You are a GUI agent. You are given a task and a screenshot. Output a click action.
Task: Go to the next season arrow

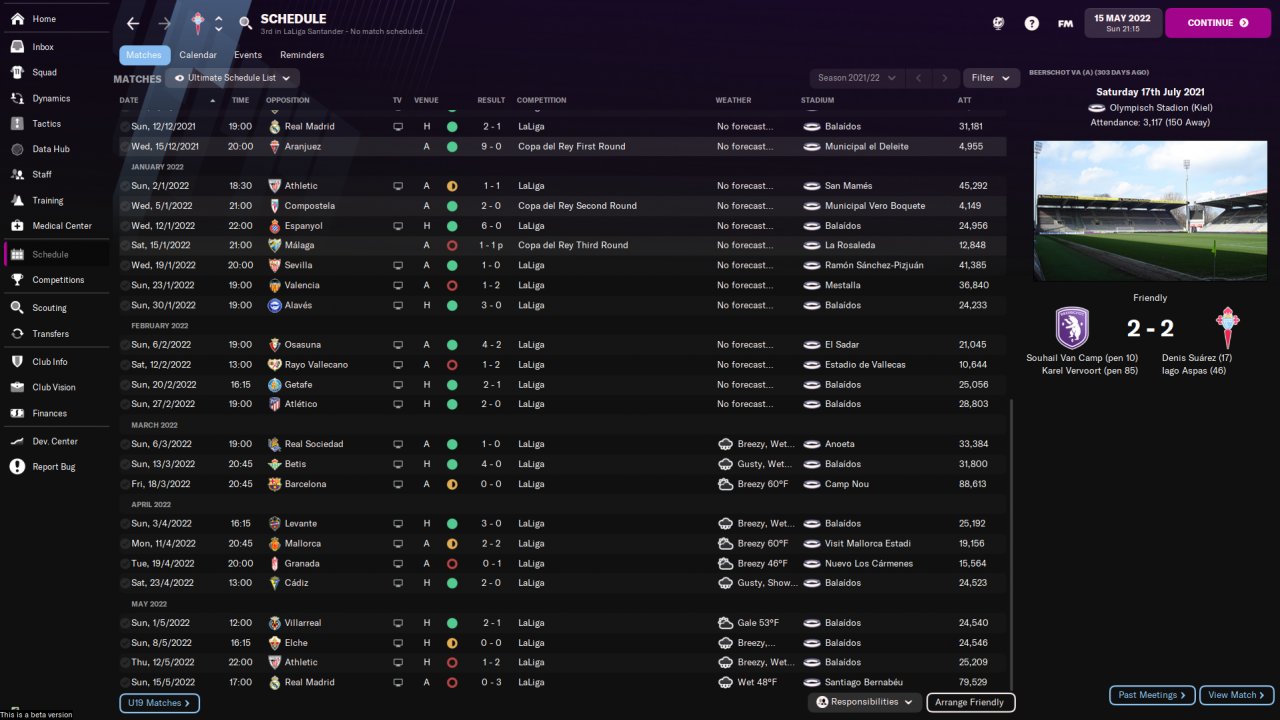tap(945, 78)
